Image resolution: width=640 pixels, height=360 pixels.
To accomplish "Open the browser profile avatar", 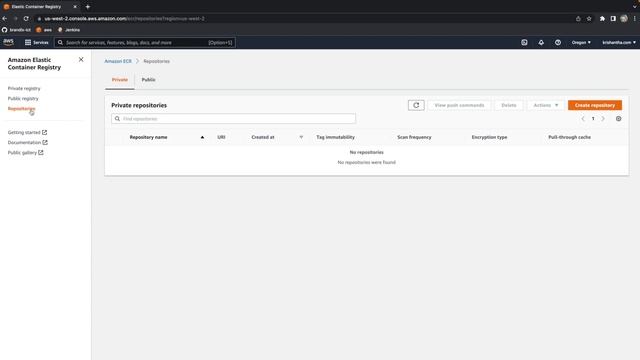I will click(624, 19).
